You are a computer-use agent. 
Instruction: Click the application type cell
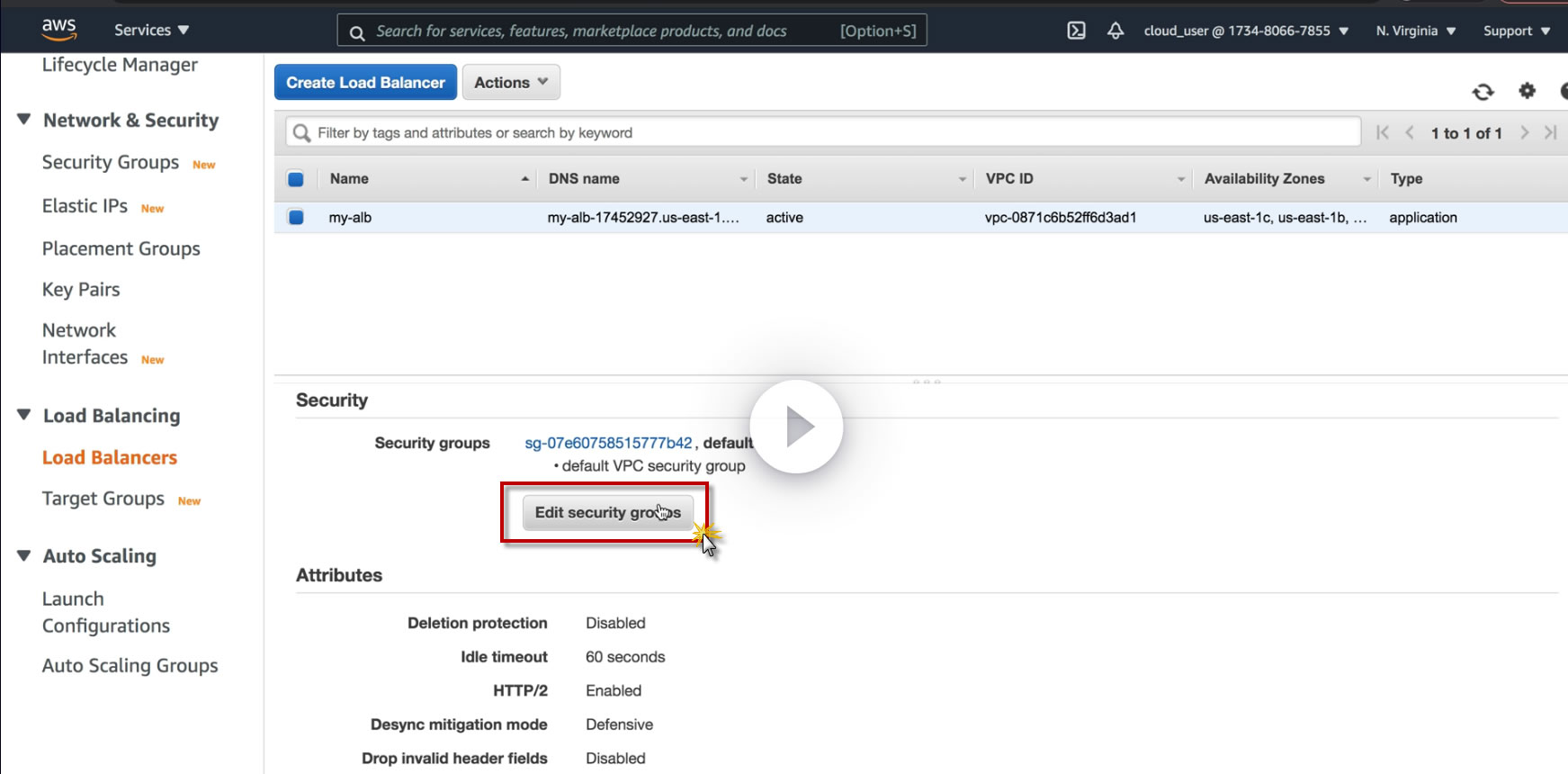(x=1423, y=218)
